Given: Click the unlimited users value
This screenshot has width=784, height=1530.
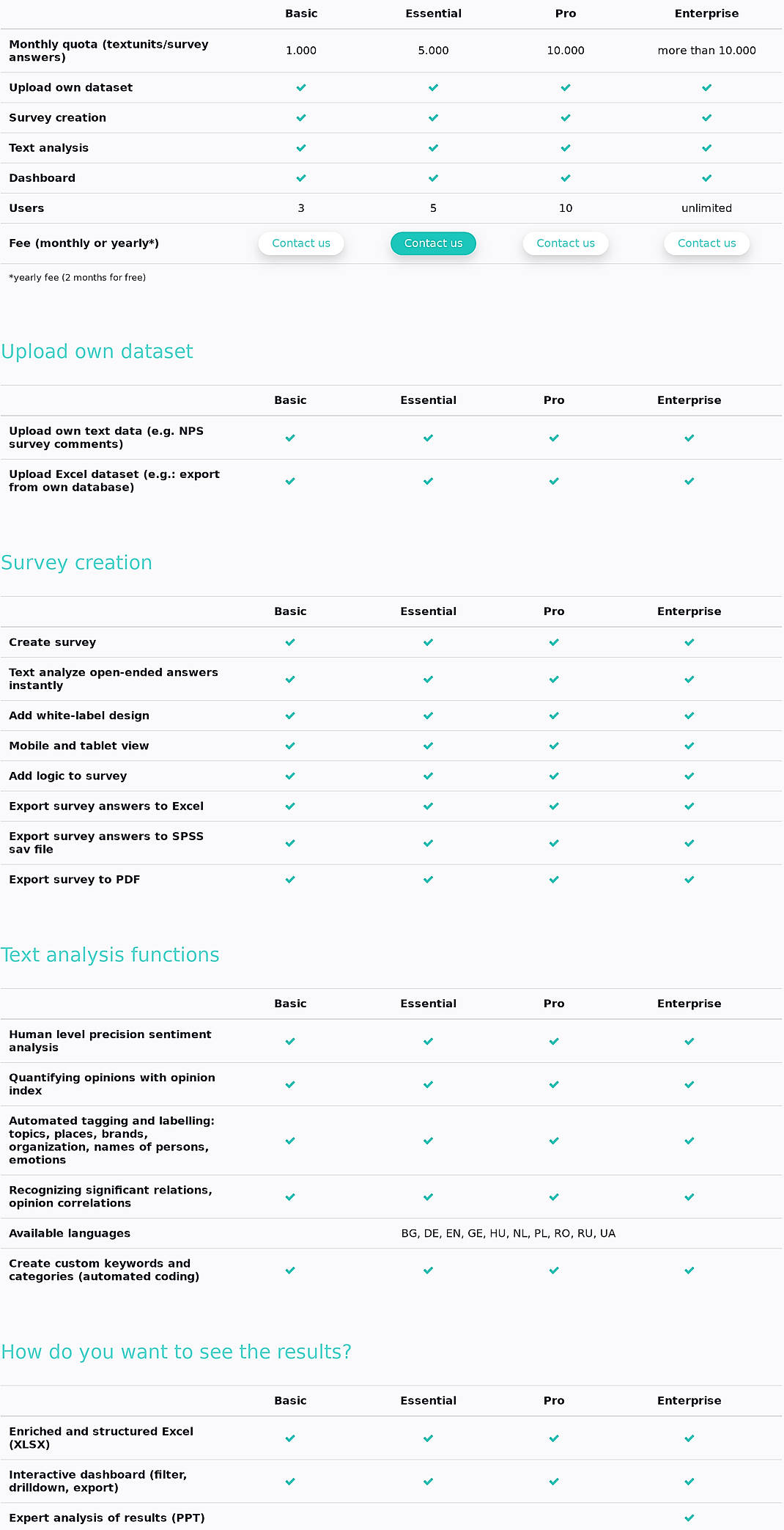Looking at the screenshot, I should tap(706, 208).
